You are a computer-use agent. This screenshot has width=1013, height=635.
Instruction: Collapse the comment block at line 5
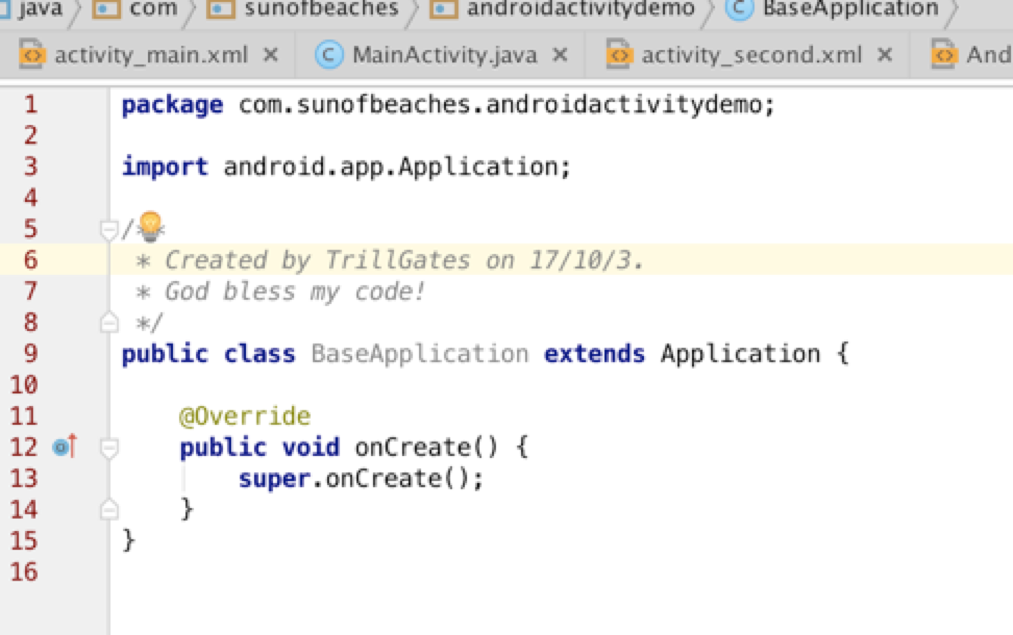pos(109,229)
